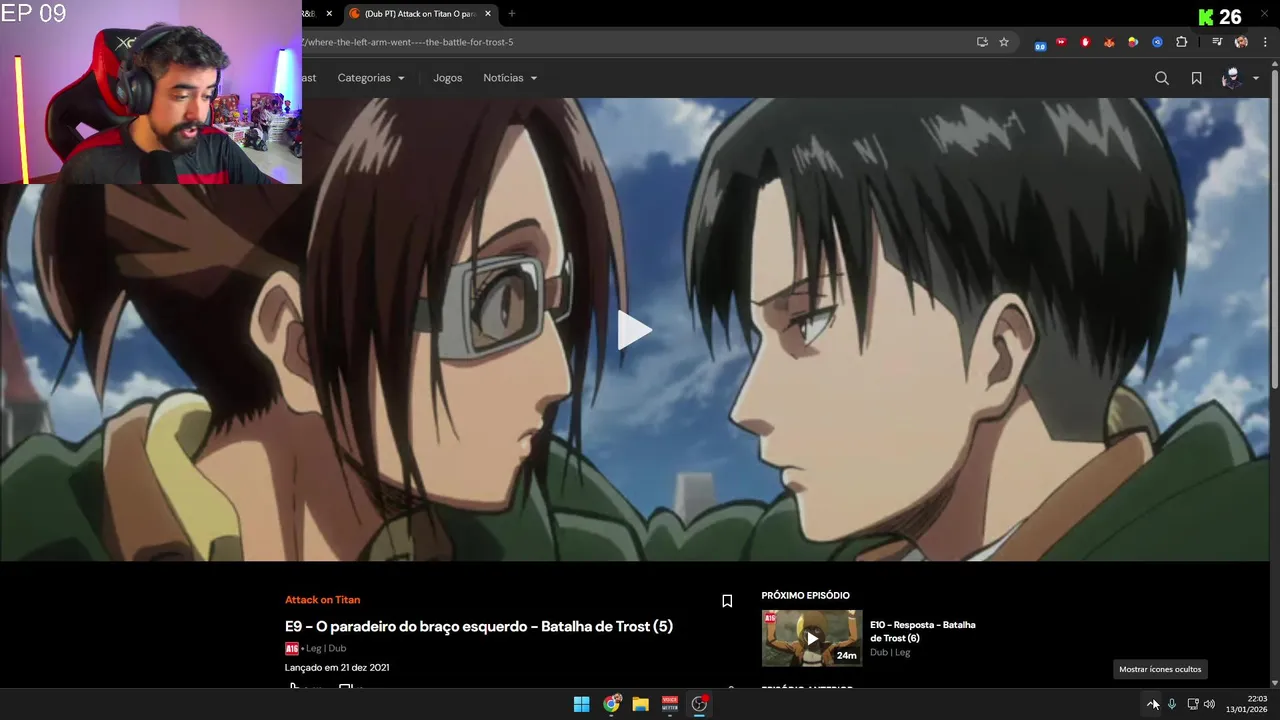
Task: Expand the account dropdown arrow beside avatar
Action: click(x=1256, y=78)
